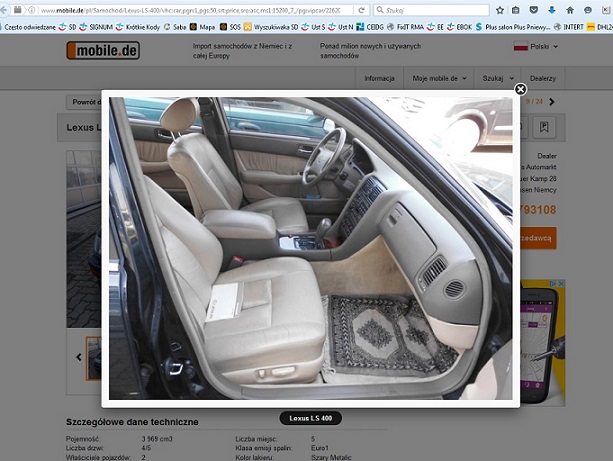Open the chat bubble toolbar icon
Screen dimensions: 613x461
588,10
